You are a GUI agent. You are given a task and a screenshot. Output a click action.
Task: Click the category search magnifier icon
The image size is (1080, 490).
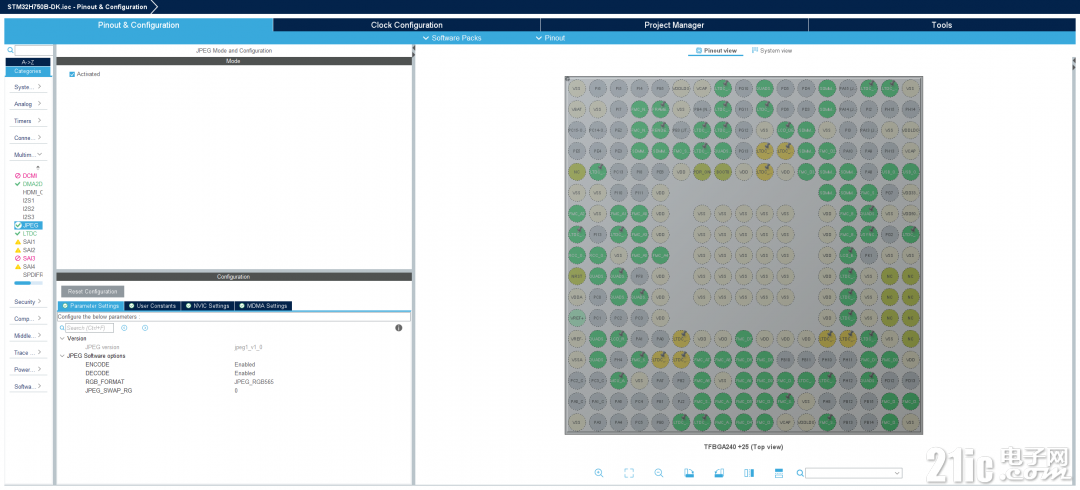click(10, 50)
